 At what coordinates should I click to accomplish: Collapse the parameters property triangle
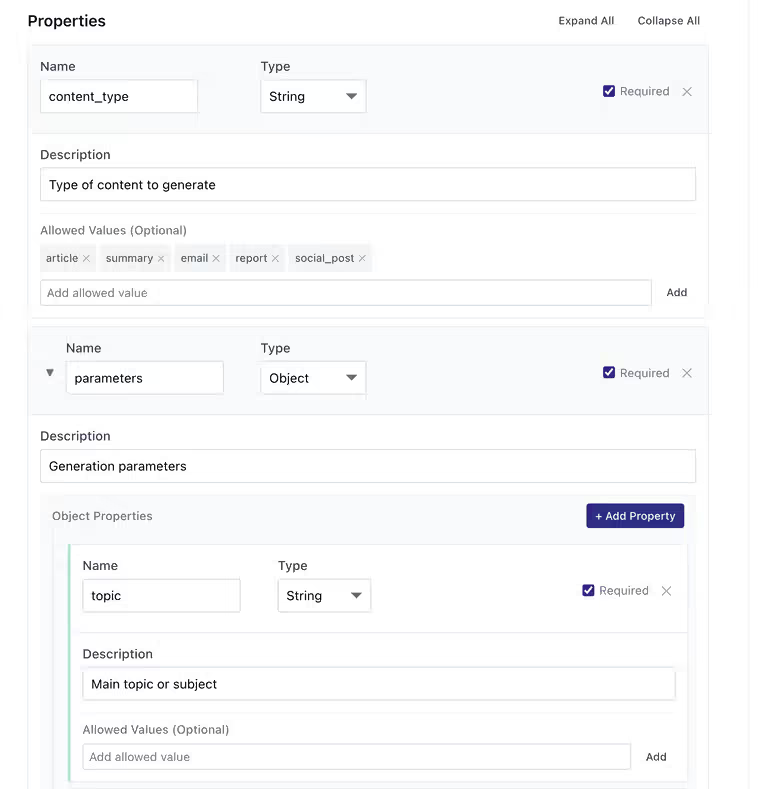click(50, 373)
